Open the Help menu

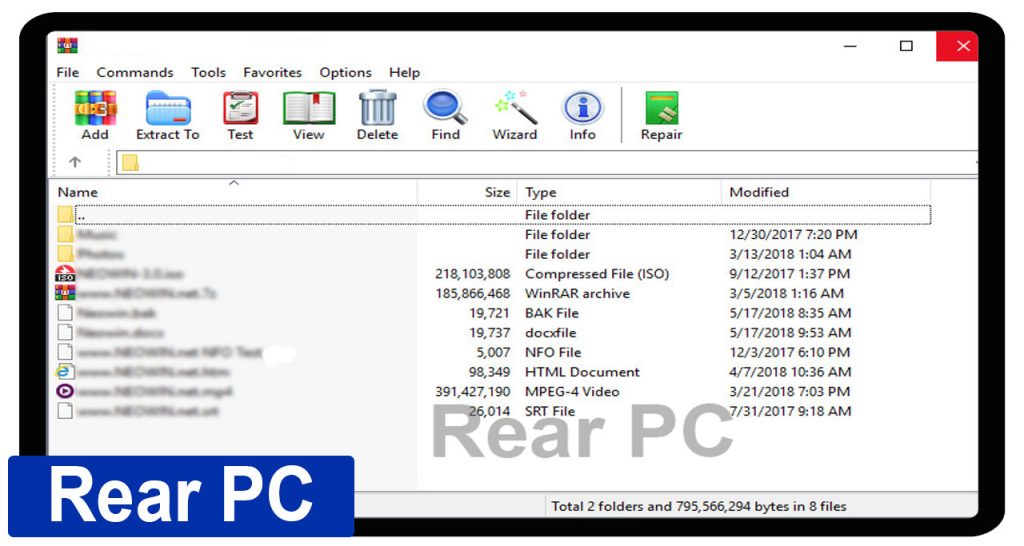pos(404,72)
